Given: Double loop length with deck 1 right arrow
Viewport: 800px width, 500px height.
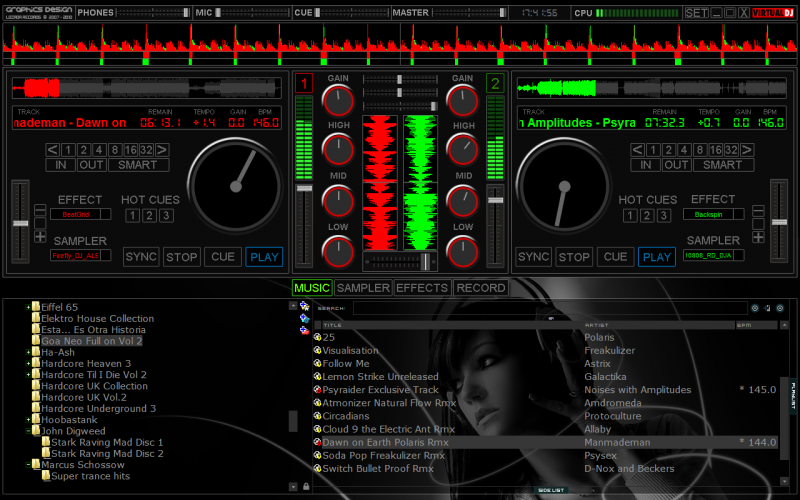Looking at the screenshot, I should (162, 150).
